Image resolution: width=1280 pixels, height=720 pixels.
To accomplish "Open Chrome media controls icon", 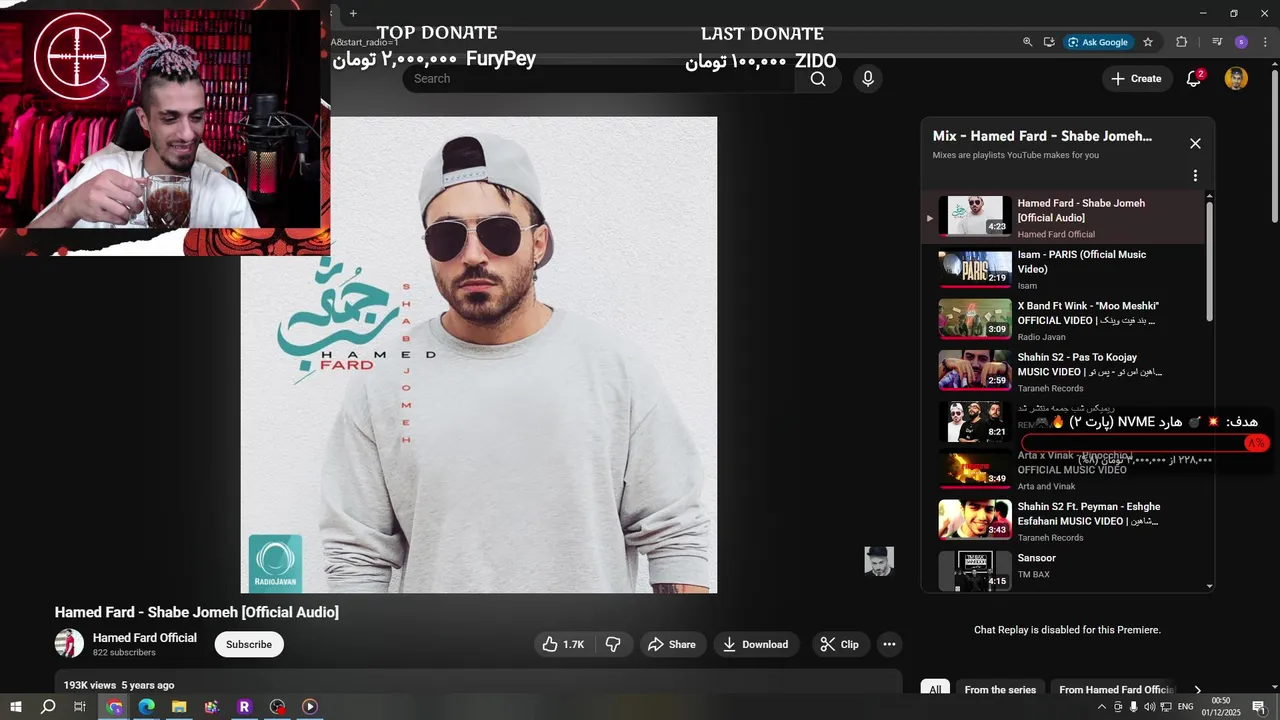I will (1217, 42).
